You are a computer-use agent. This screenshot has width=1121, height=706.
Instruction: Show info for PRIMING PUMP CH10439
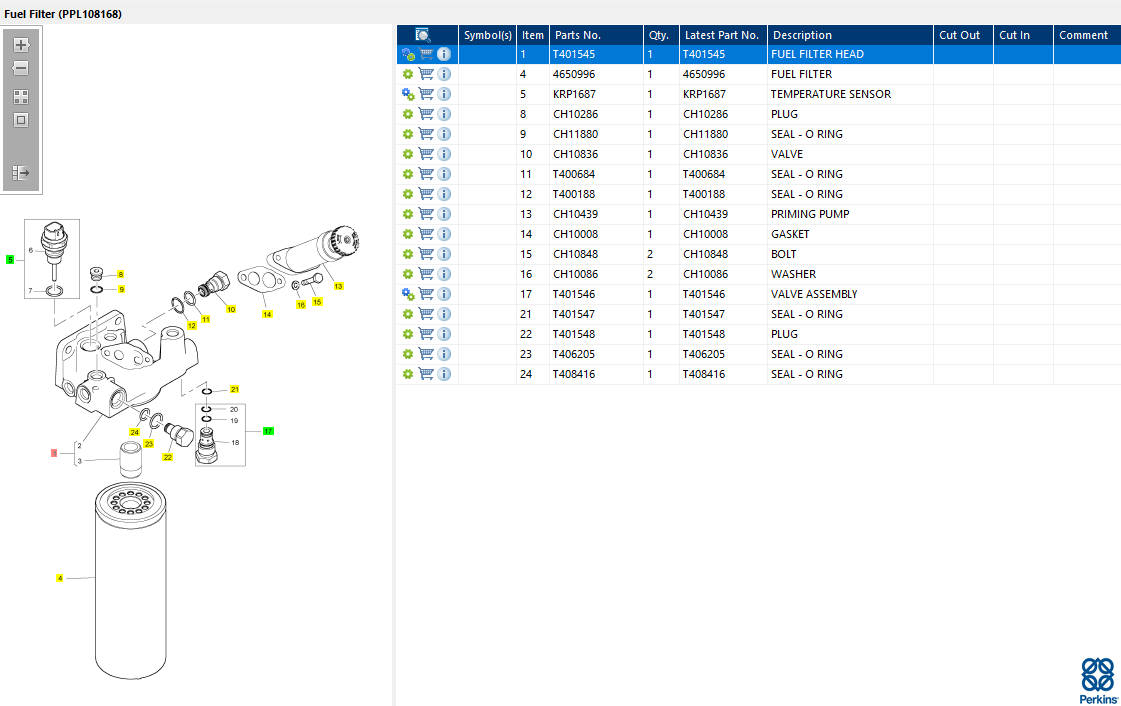[444, 214]
